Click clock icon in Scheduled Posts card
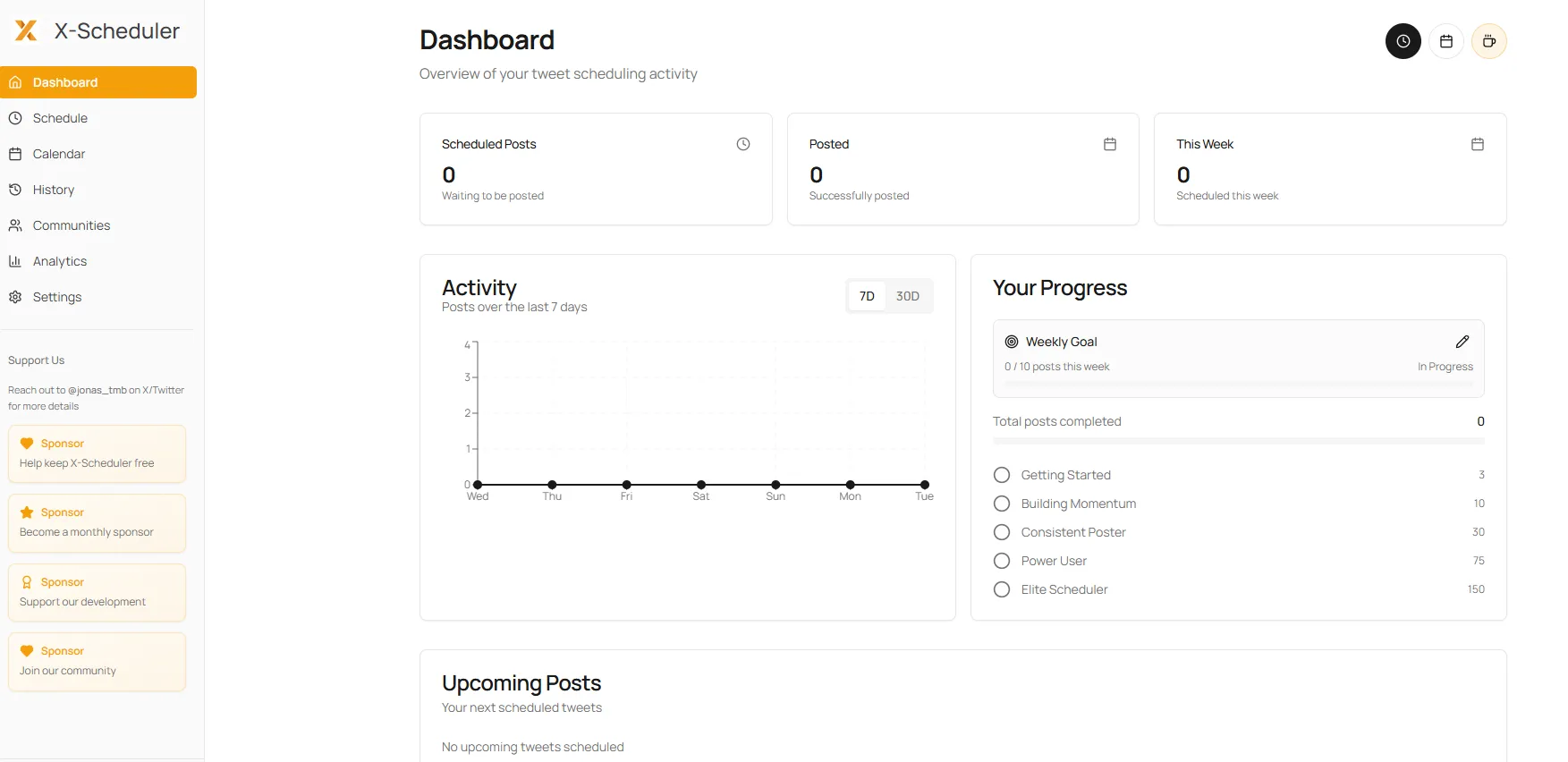 742,144
